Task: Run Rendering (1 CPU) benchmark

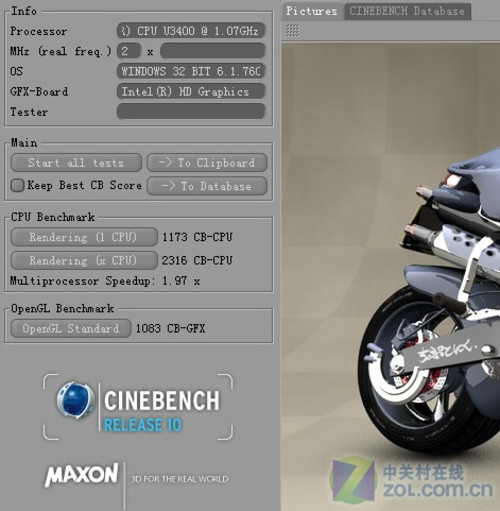Action: coord(84,237)
